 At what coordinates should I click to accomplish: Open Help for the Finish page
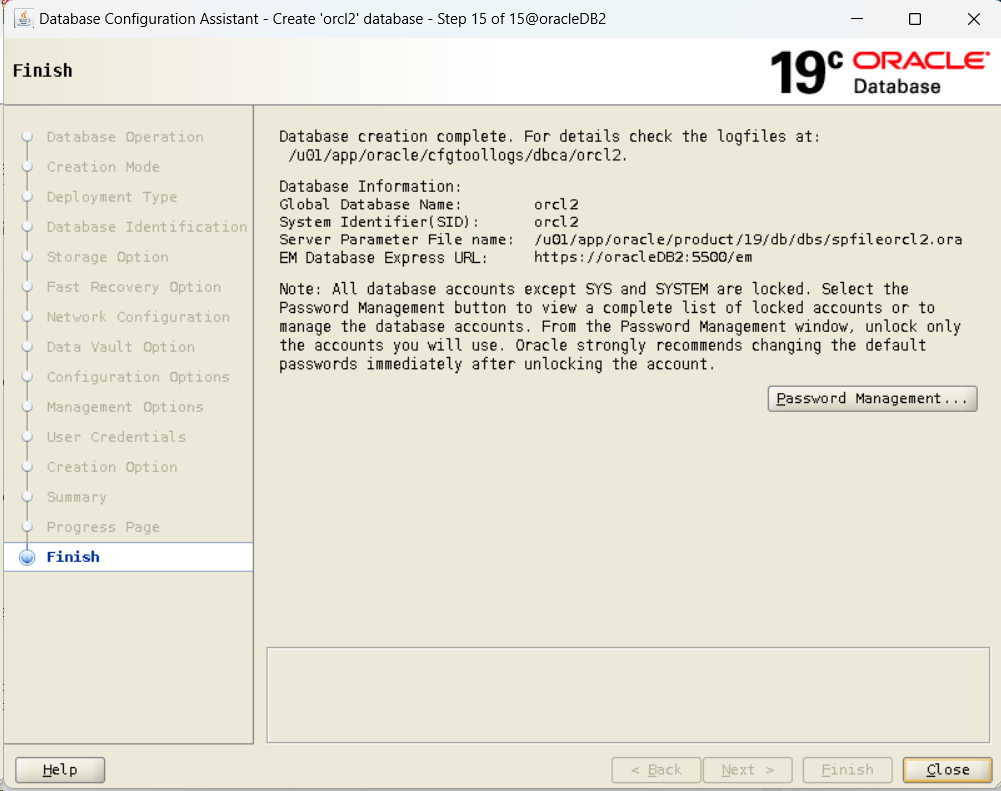pyautogui.click(x=60, y=770)
